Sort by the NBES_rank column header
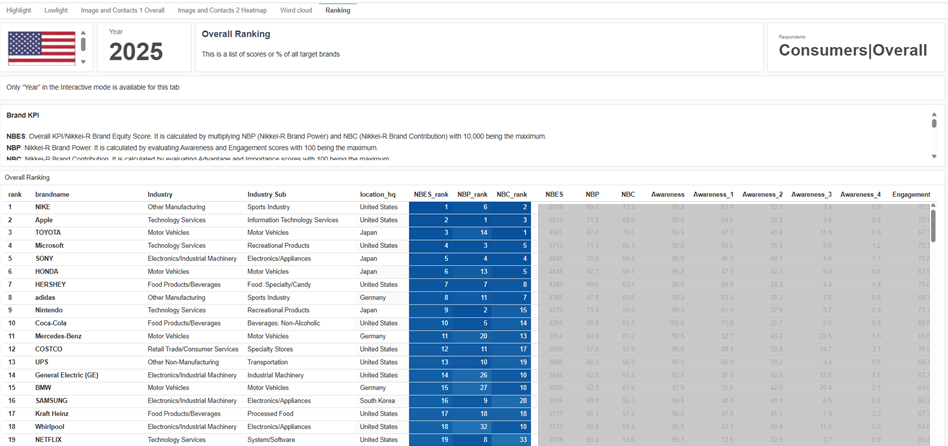Viewport: 948px width, 446px height. pos(434,194)
